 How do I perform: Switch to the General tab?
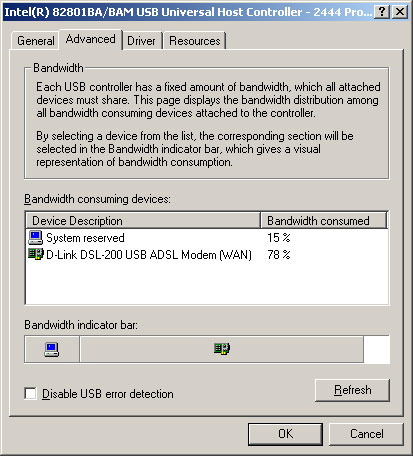point(36,41)
